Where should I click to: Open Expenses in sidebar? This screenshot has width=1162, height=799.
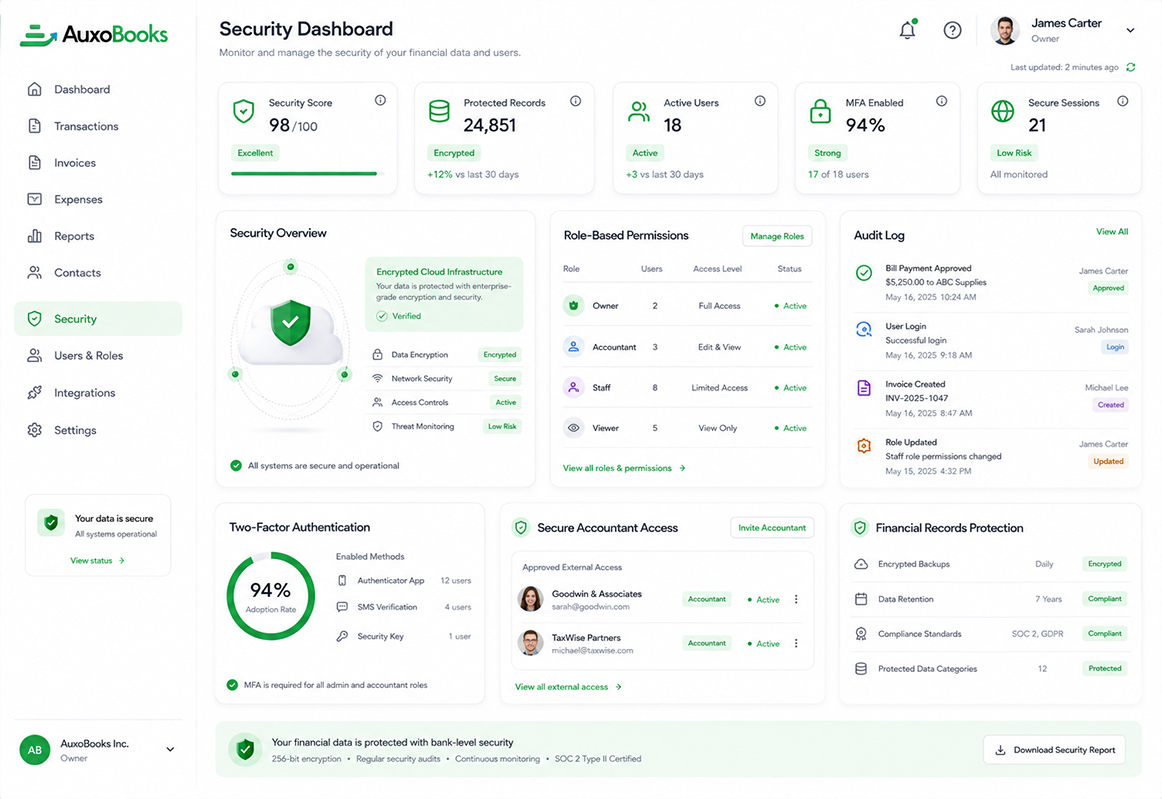[98, 199]
